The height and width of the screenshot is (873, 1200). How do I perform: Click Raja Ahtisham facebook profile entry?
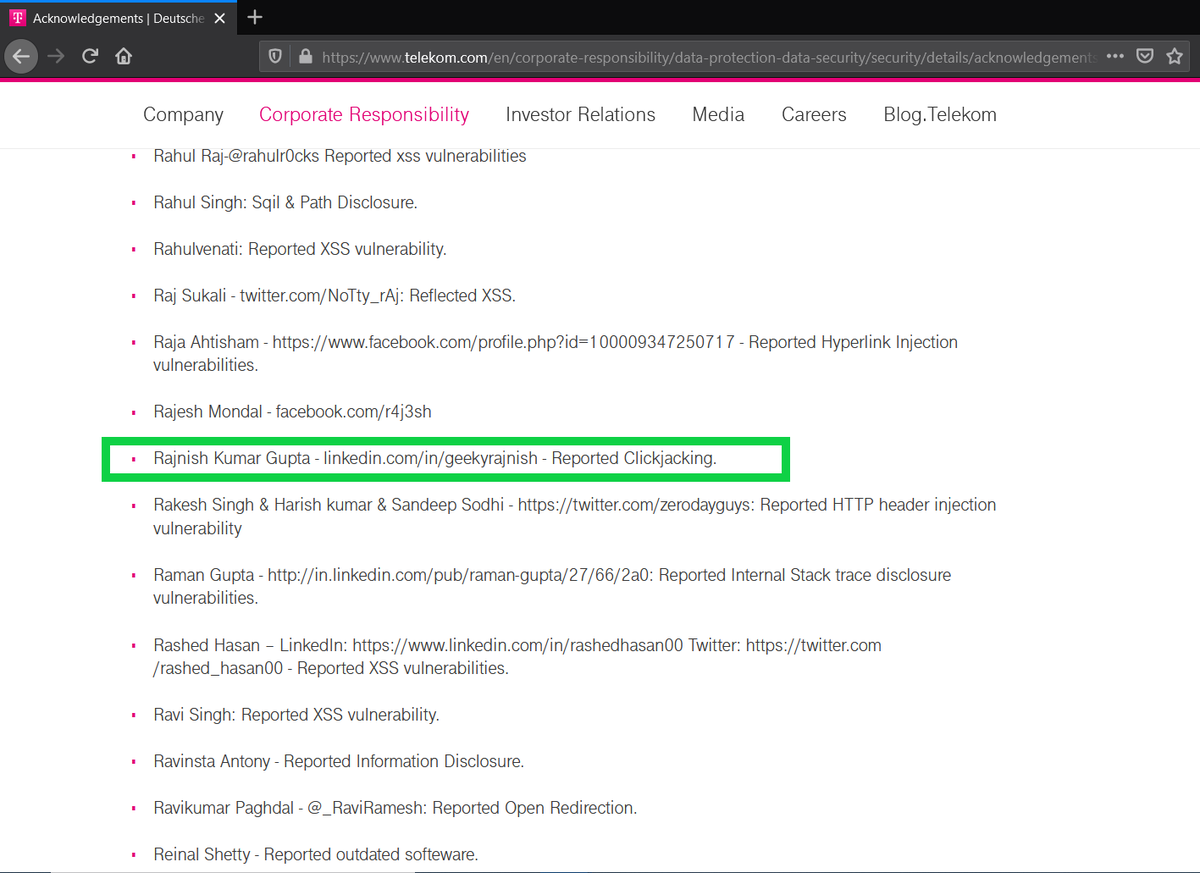[x=555, y=353]
